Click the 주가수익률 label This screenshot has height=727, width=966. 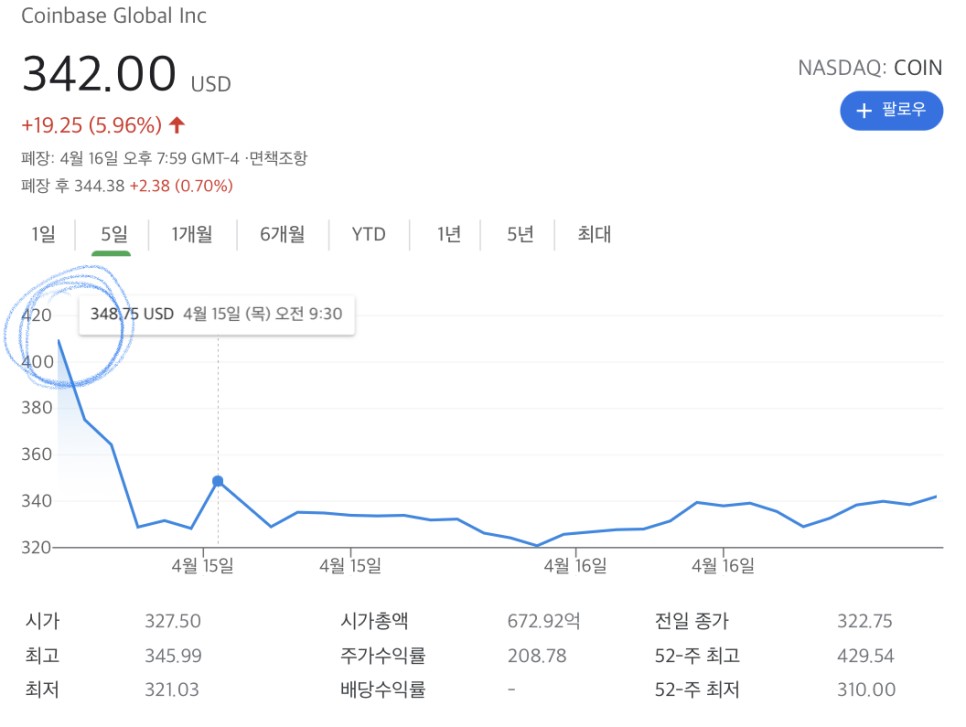point(383,656)
